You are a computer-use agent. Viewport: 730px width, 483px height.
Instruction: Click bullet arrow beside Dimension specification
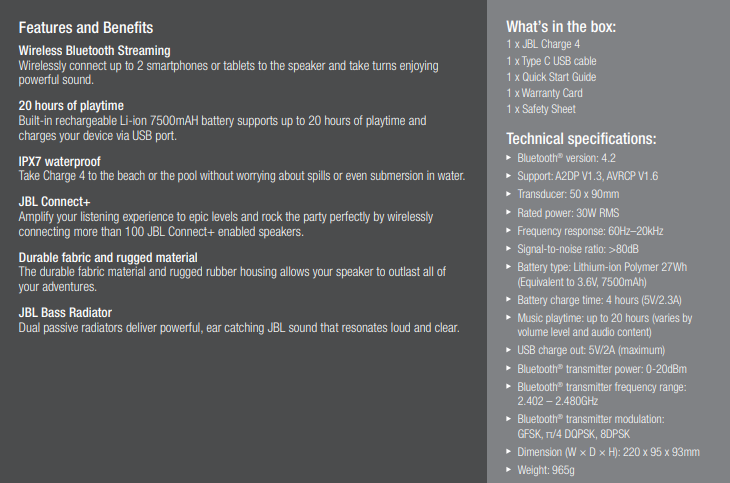click(509, 451)
